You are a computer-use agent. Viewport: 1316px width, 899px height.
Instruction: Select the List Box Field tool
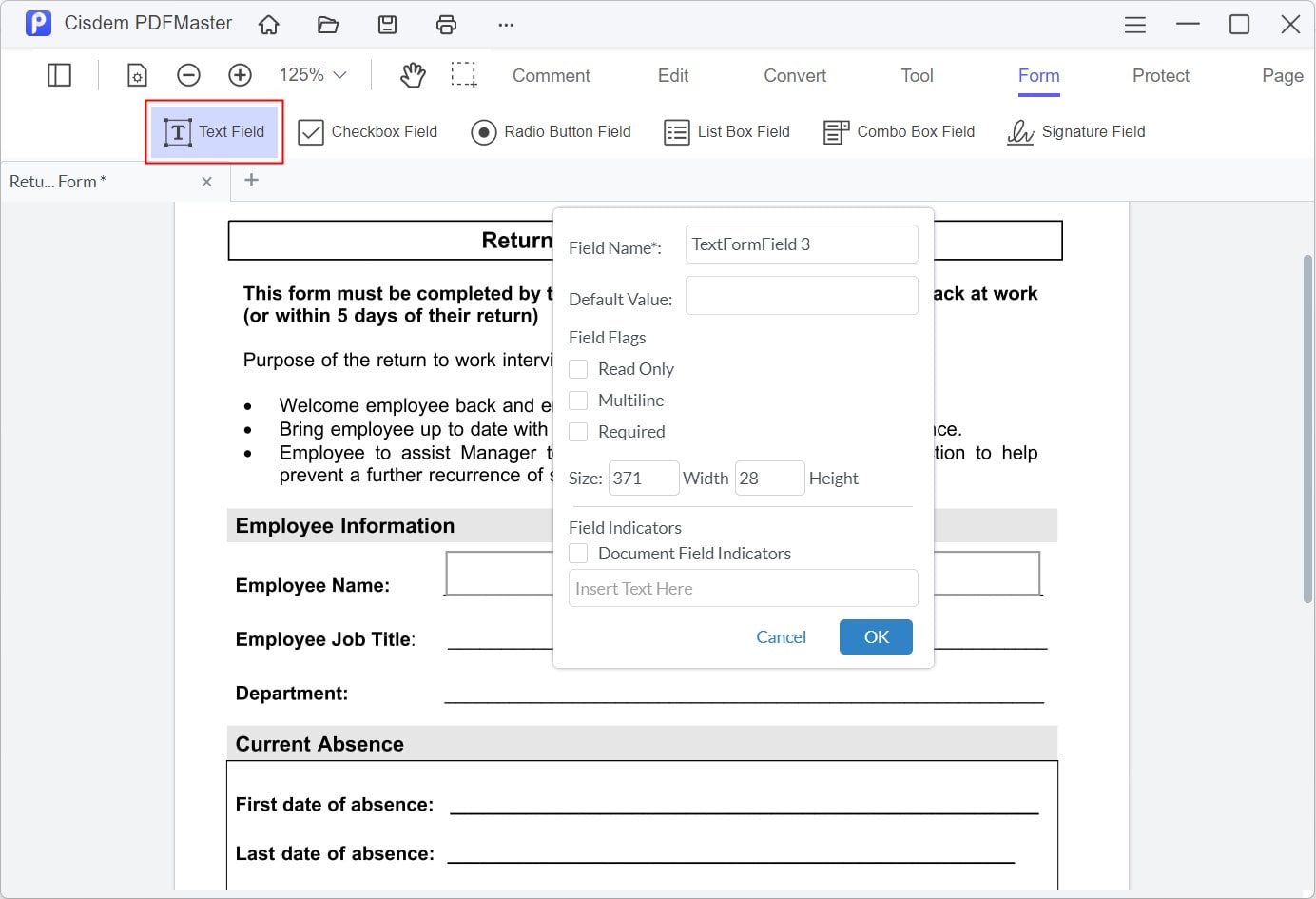(726, 131)
